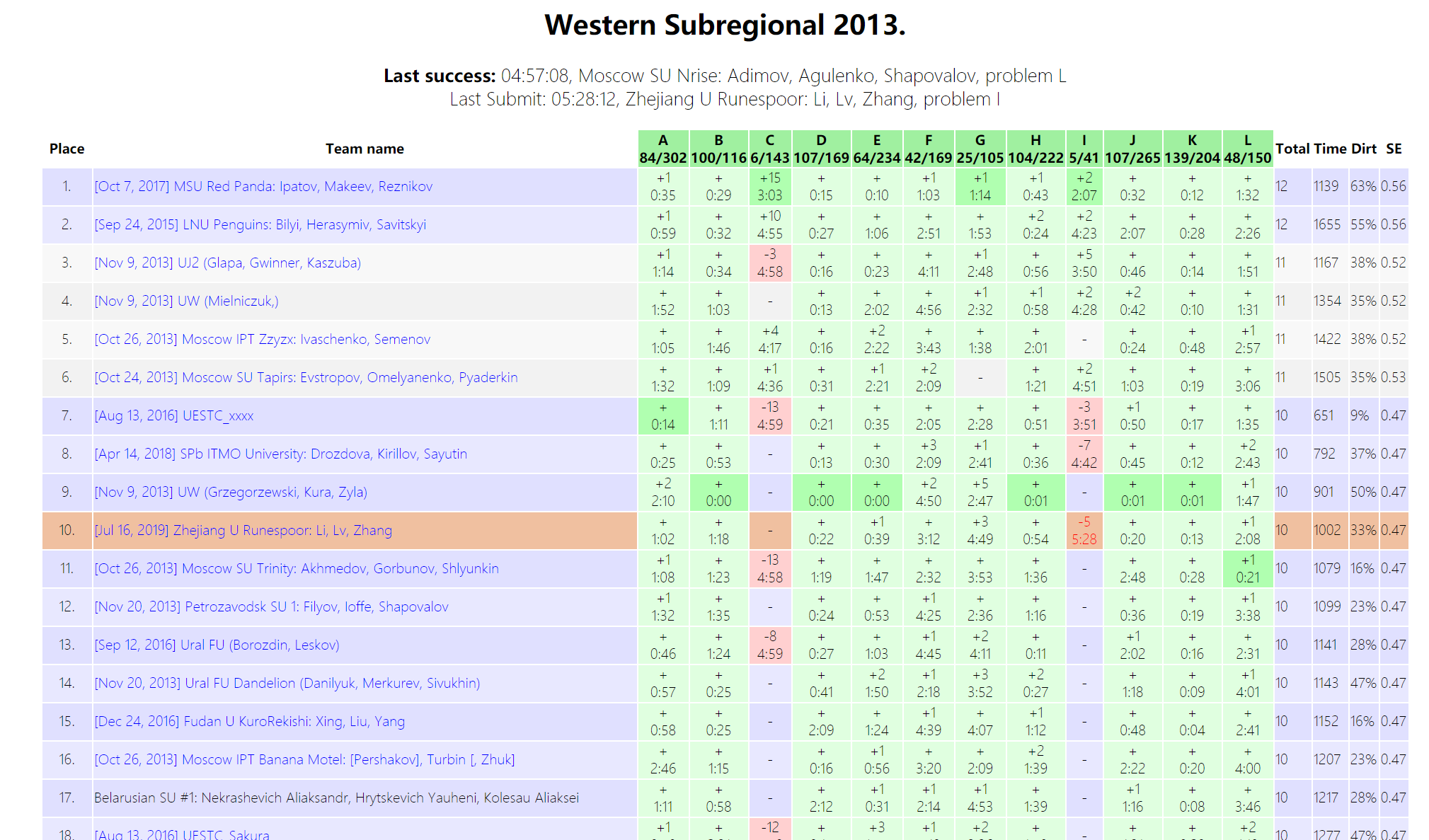Open Moscow SU Tapirs team link
1429x840 pixels.
pyautogui.click(x=306, y=377)
